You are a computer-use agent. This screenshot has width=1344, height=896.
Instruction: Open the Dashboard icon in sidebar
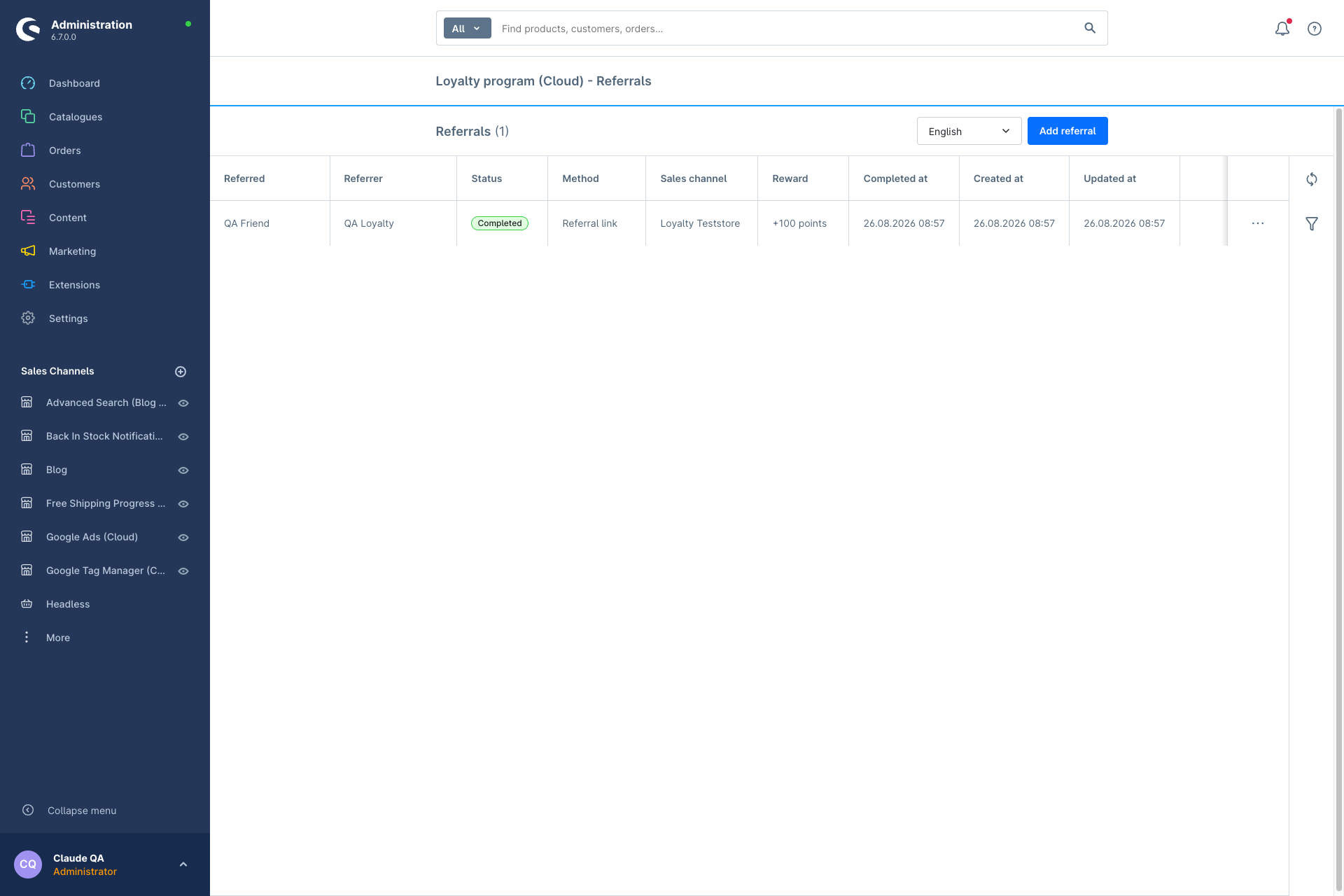pos(28,83)
